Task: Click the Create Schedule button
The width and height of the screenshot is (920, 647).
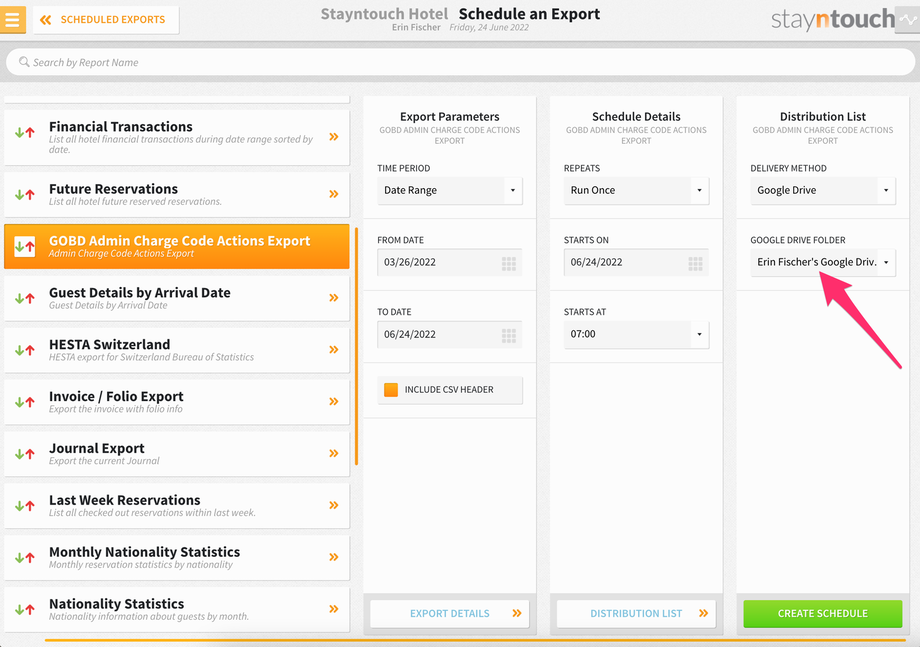Action: pyautogui.click(x=823, y=614)
